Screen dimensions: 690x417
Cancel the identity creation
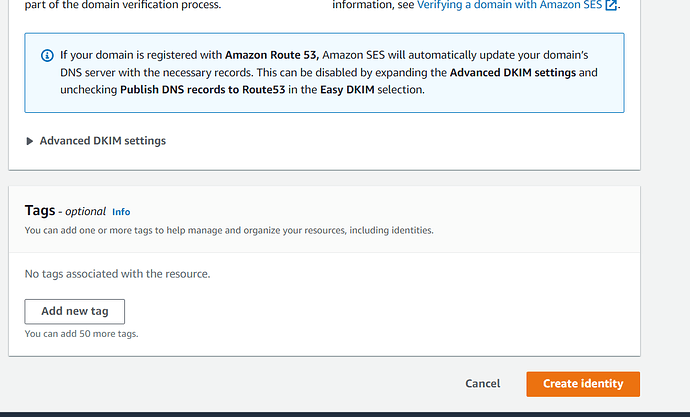pos(483,384)
